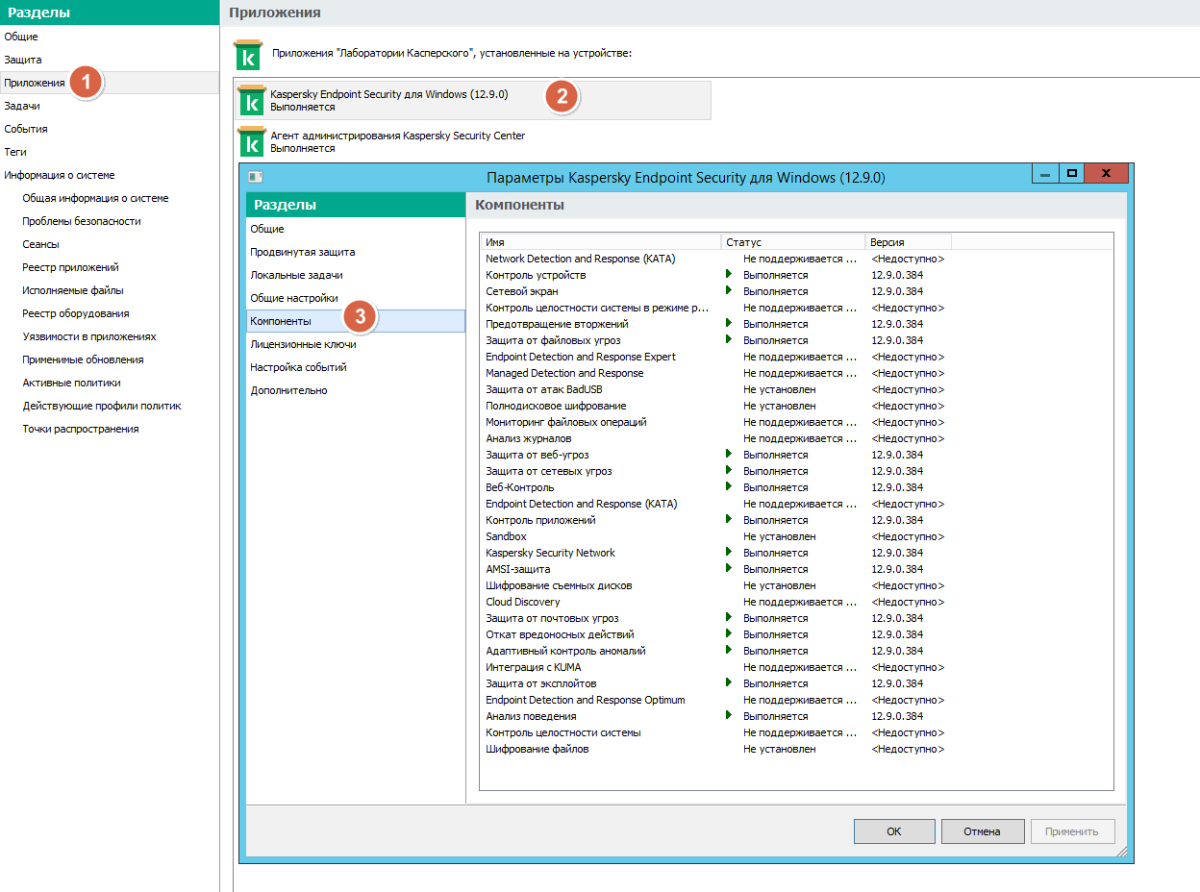This screenshot has width=1200, height=892.
Task: Select Приложения in the outer sidebar
Action: point(109,83)
